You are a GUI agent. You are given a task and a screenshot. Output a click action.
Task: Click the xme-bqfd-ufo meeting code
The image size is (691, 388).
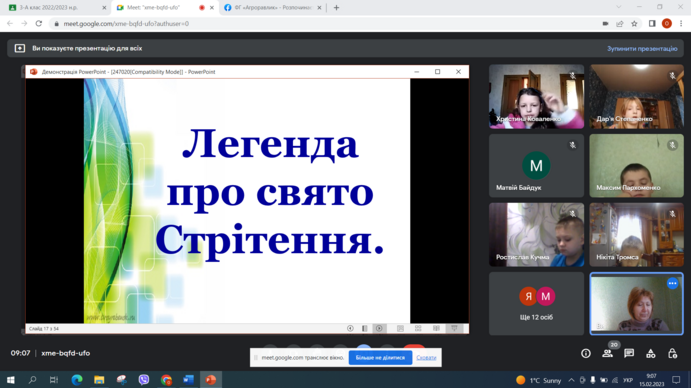click(x=66, y=353)
